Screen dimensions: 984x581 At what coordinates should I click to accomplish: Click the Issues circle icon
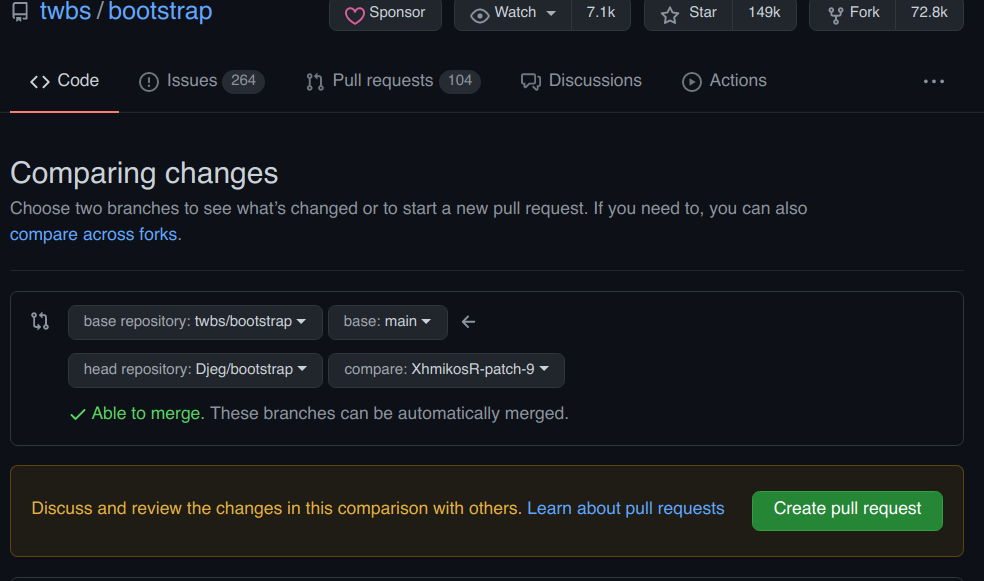[x=149, y=82]
